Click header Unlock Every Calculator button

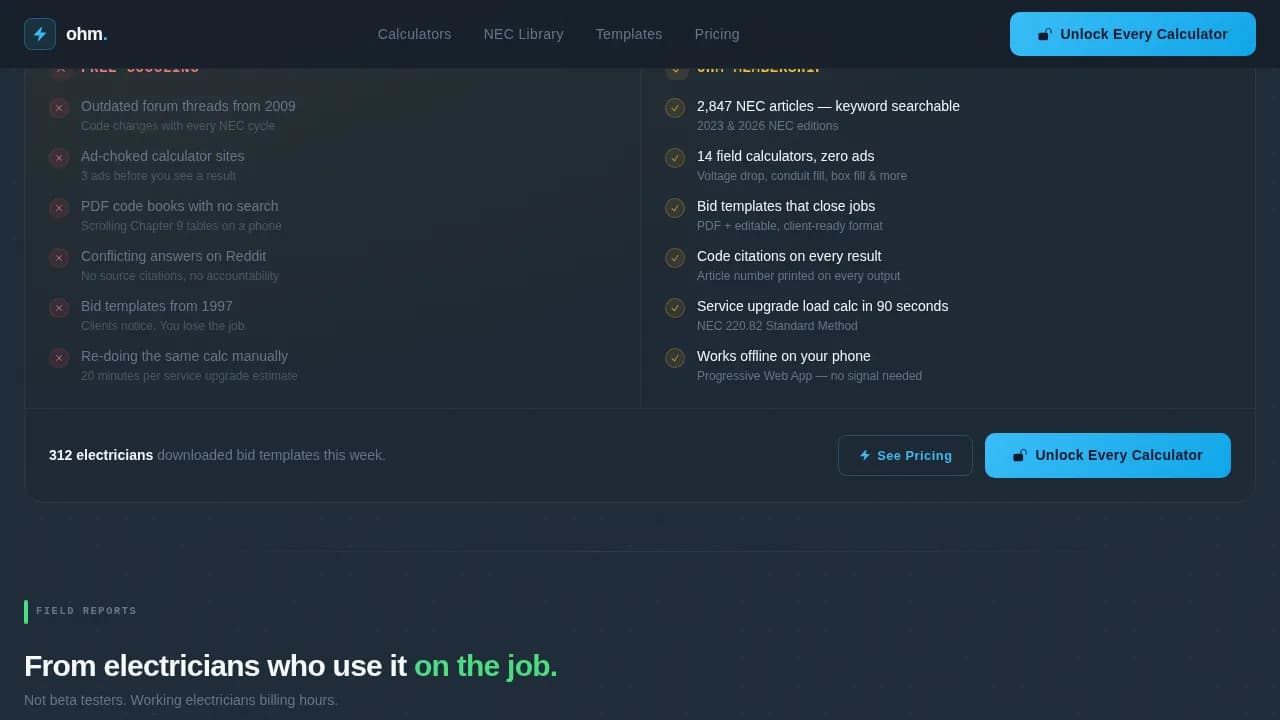point(1133,34)
